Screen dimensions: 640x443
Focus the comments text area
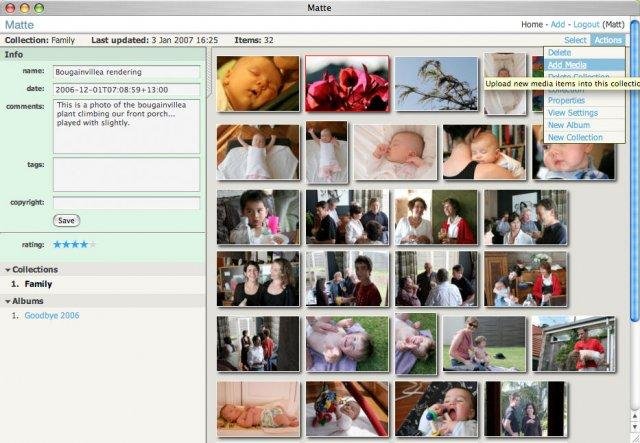pos(126,126)
